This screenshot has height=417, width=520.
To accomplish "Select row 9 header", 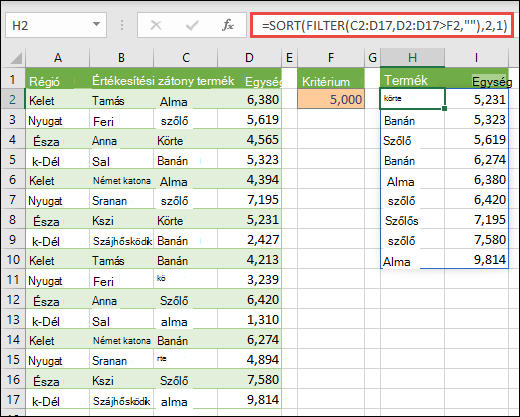I will pos(13,239).
